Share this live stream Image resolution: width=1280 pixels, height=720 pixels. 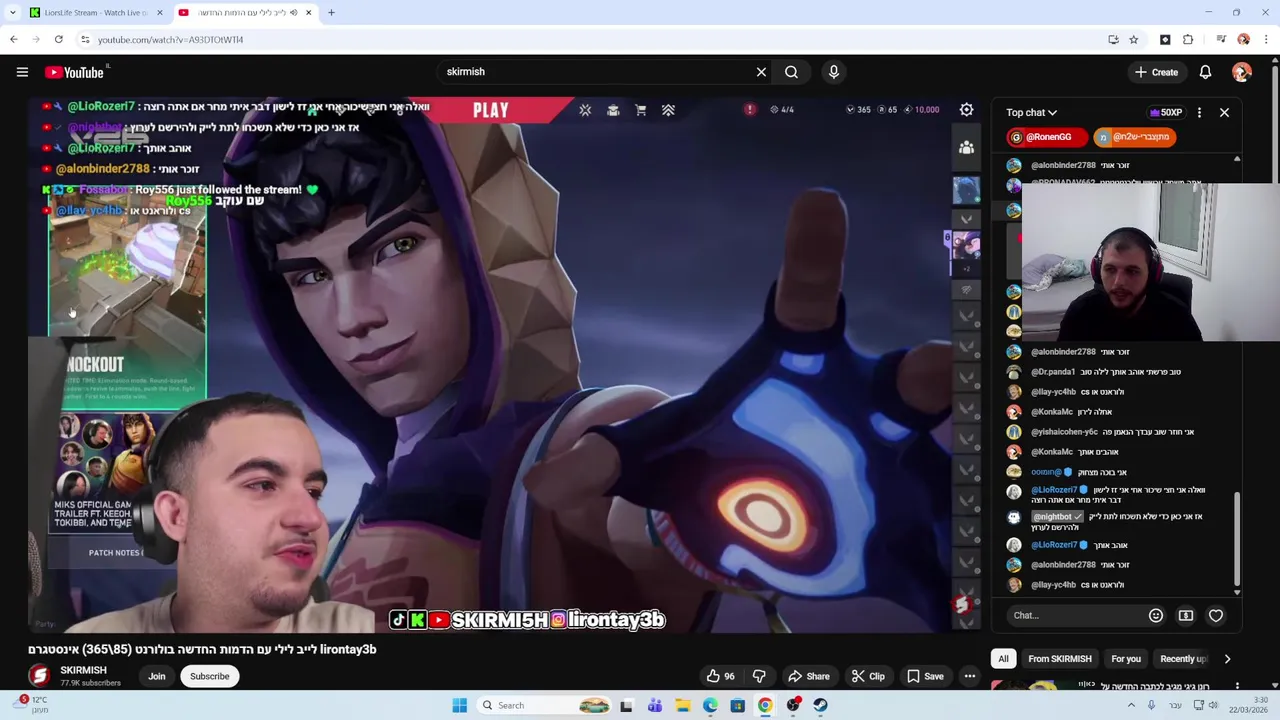808,676
